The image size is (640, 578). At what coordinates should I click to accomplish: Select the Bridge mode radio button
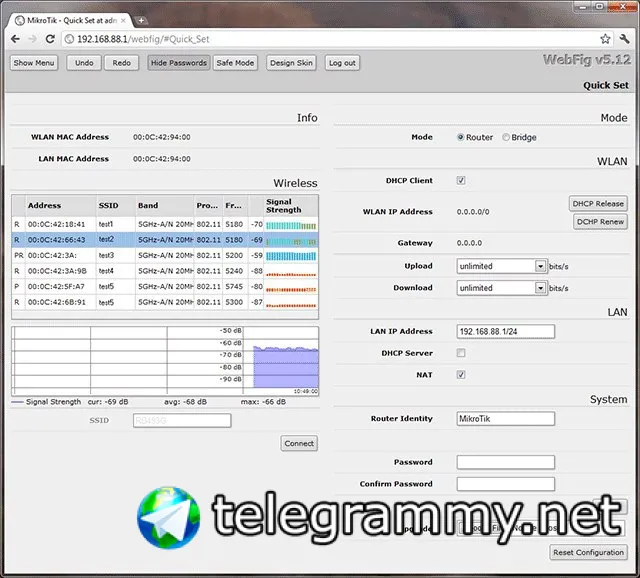pyautogui.click(x=506, y=137)
